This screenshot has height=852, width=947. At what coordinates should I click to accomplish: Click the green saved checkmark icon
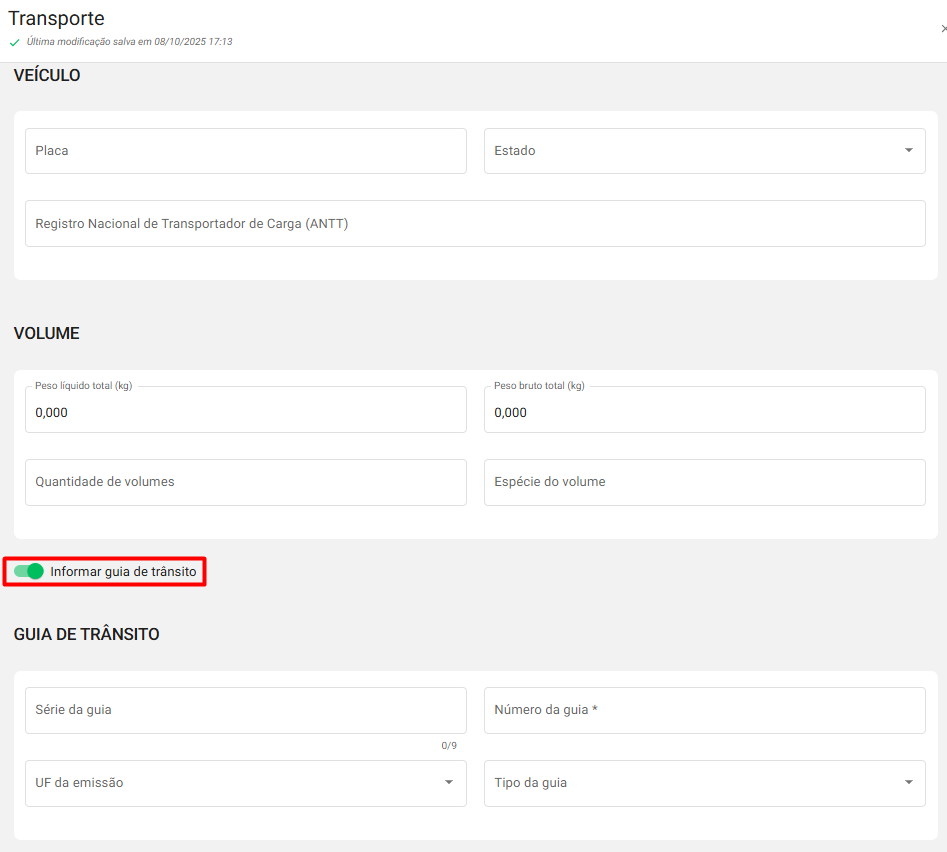point(14,43)
